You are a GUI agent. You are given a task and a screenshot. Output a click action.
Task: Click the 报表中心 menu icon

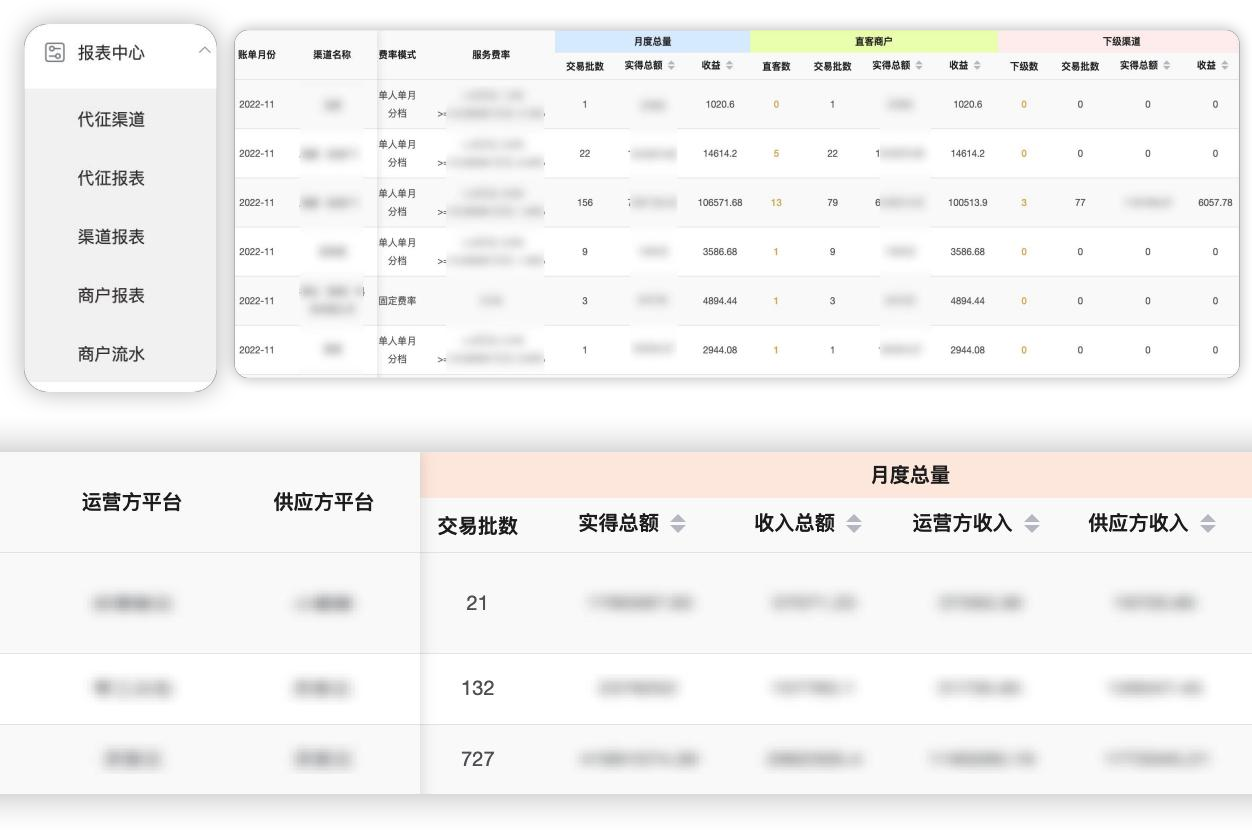[x=54, y=52]
